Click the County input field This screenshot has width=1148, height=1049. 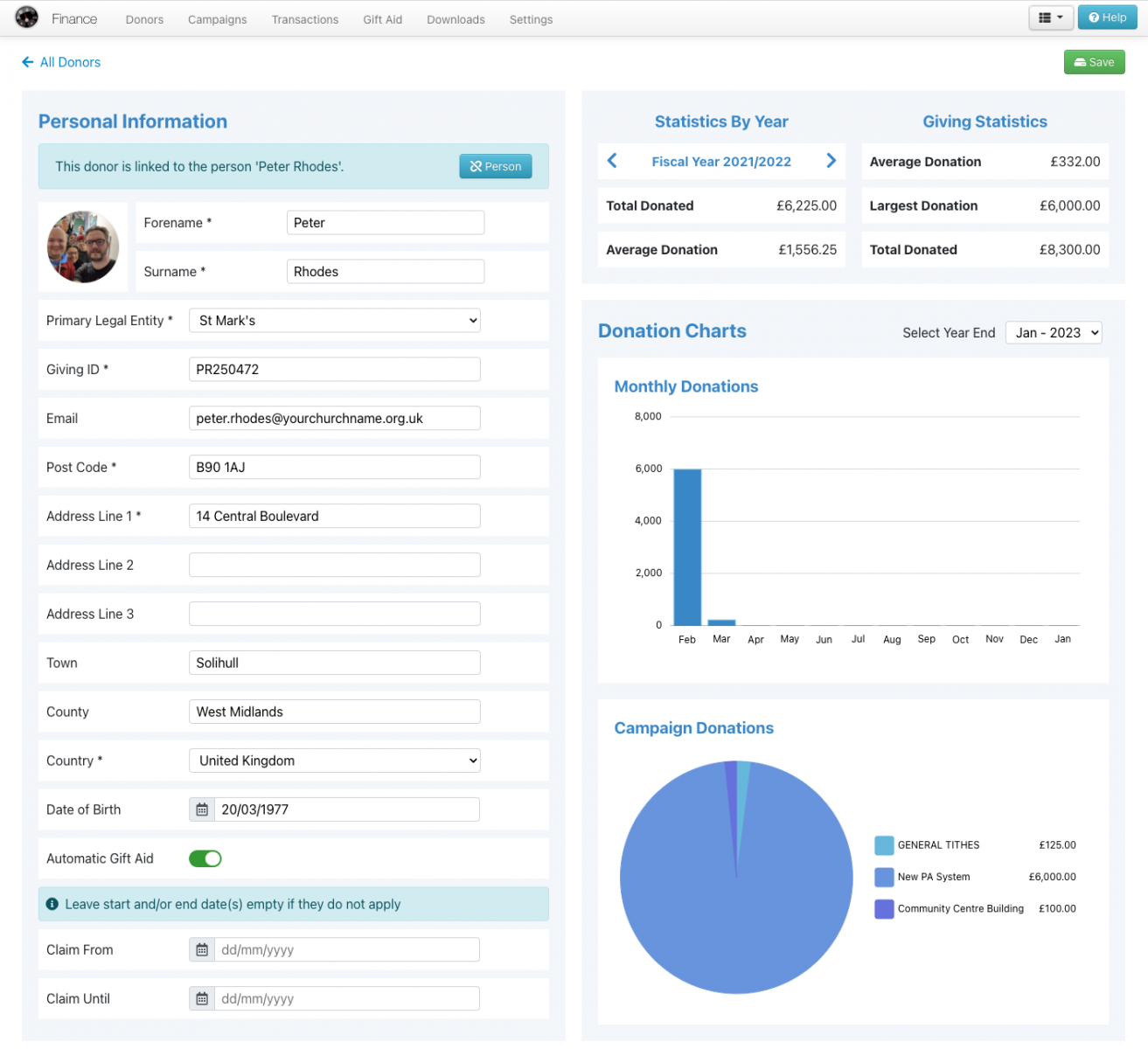coord(335,712)
